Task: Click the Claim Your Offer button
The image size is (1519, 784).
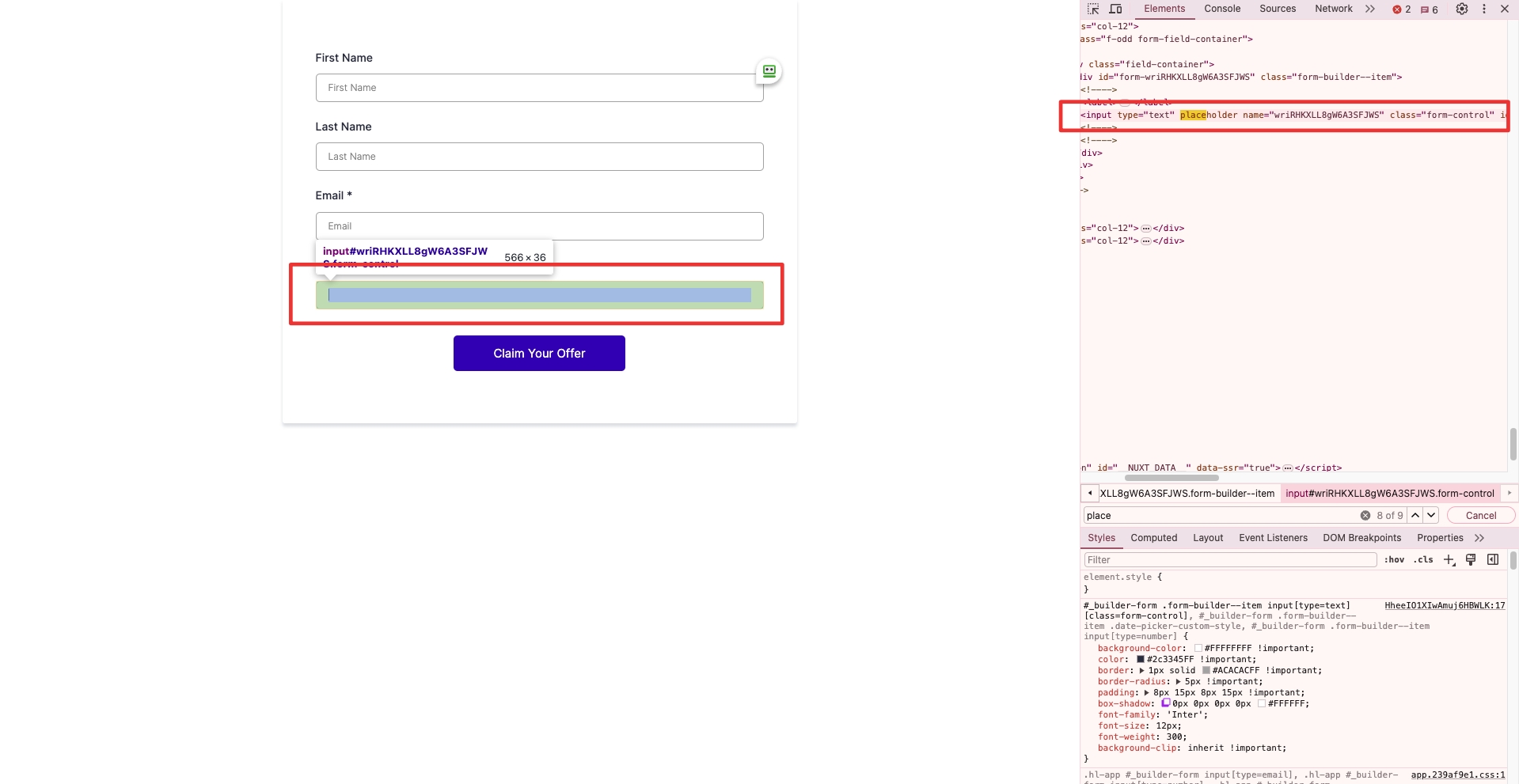Action: pyautogui.click(x=539, y=354)
